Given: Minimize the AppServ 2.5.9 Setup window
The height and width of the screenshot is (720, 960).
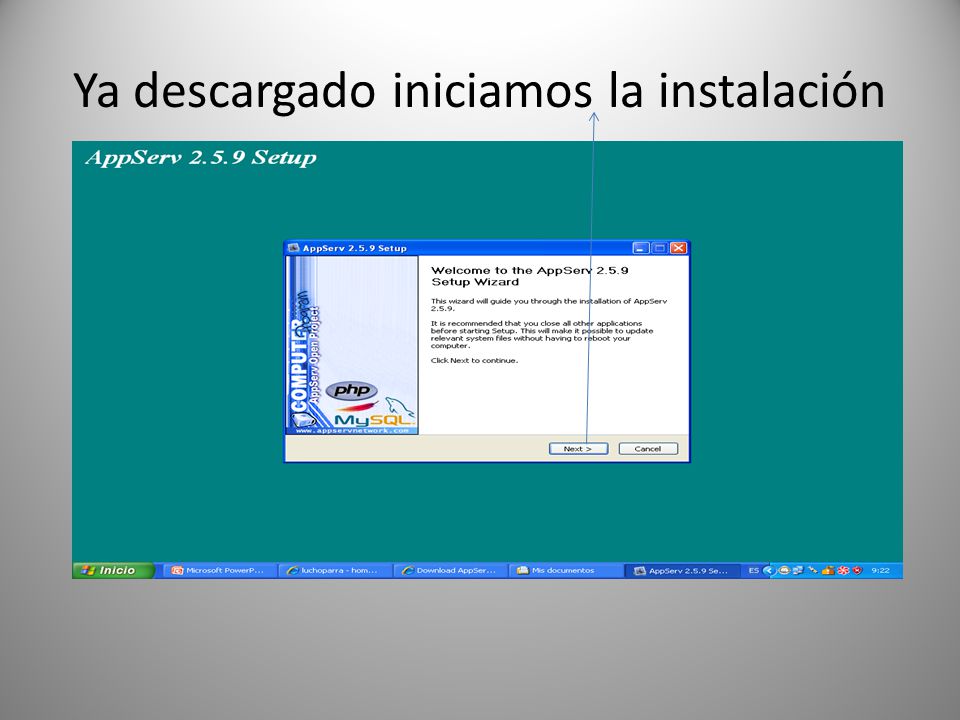Looking at the screenshot, I should coord(640,248).
